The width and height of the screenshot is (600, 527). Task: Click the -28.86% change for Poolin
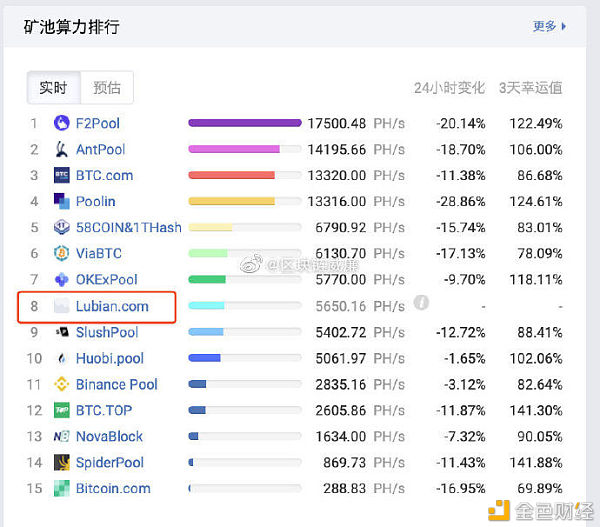(460, 201)
